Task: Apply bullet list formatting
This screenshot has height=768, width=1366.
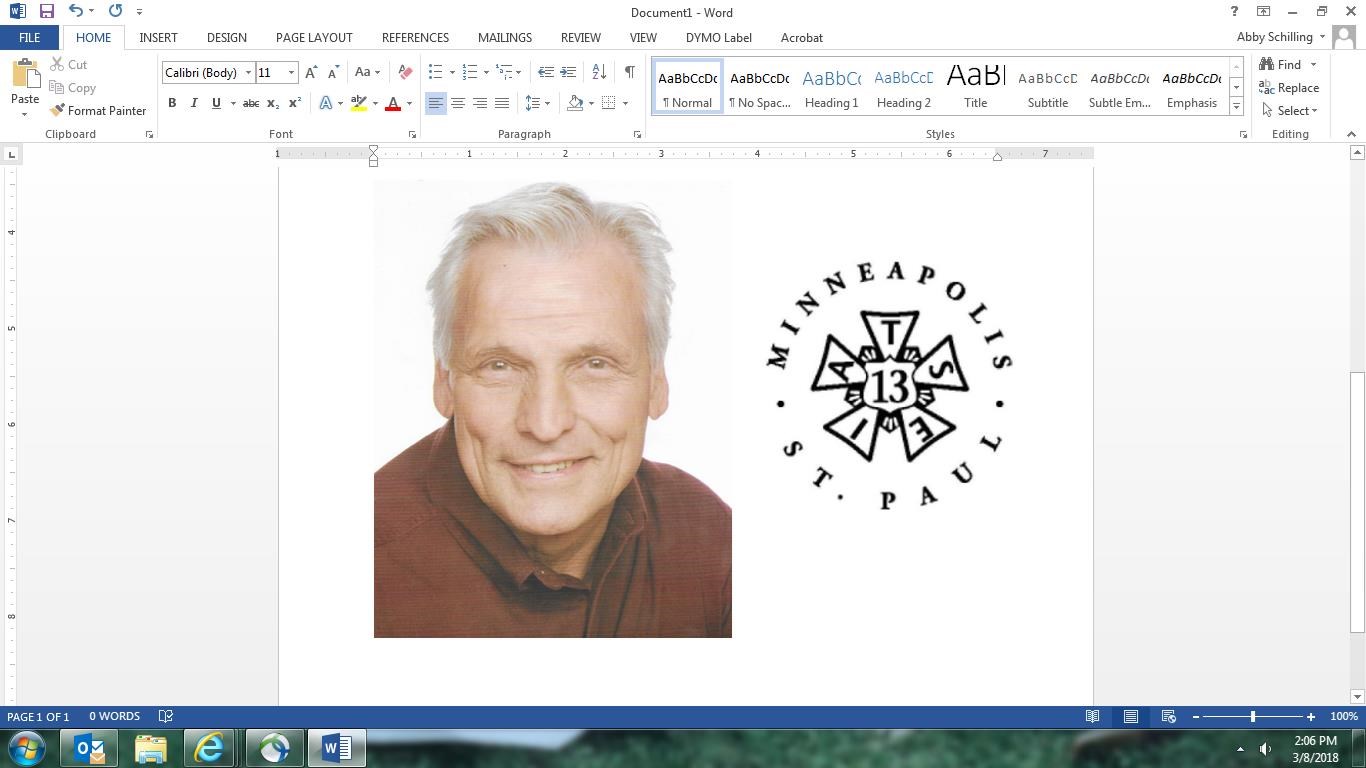Action: (x=436, y=72)
